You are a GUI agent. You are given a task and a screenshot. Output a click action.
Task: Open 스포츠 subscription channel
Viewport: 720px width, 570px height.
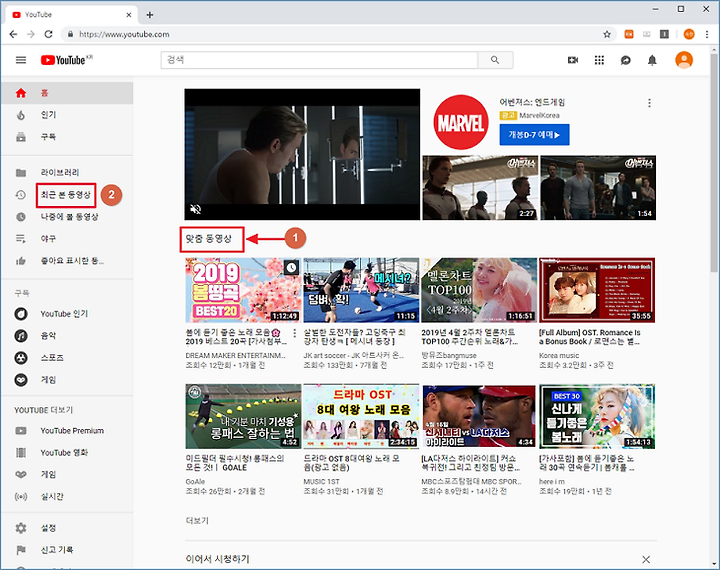(x=67, y=358)
